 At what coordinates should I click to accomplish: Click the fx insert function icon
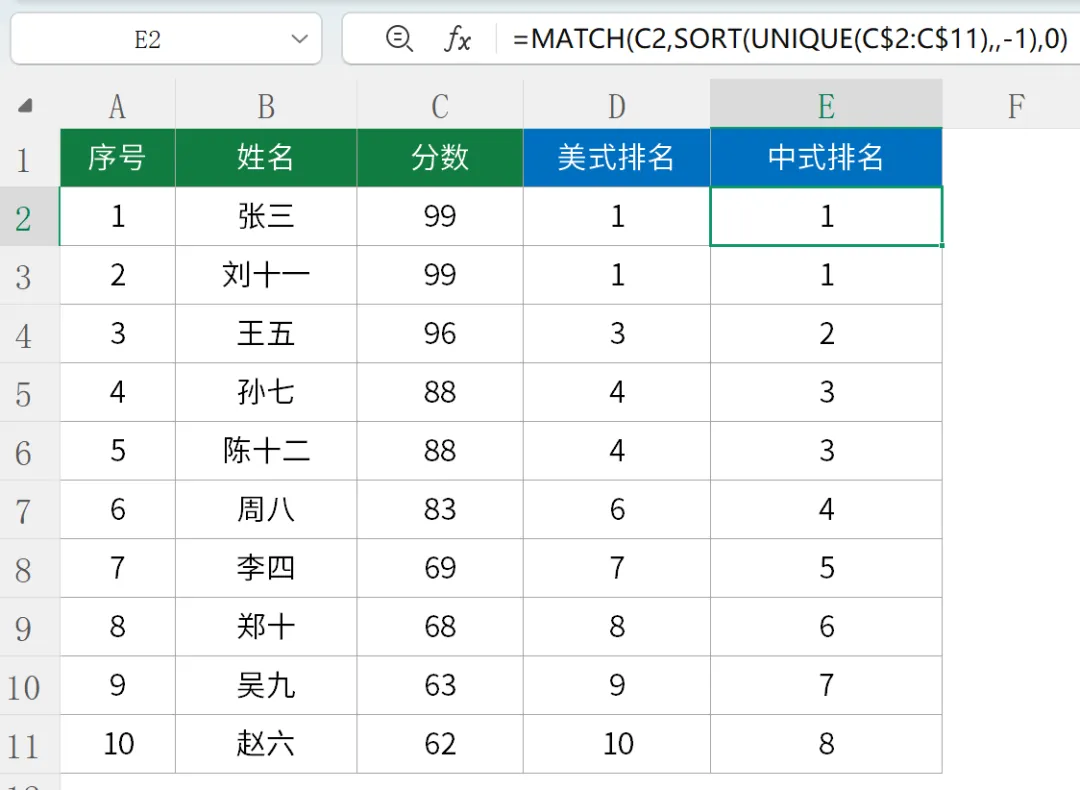(x=457, y=39)
